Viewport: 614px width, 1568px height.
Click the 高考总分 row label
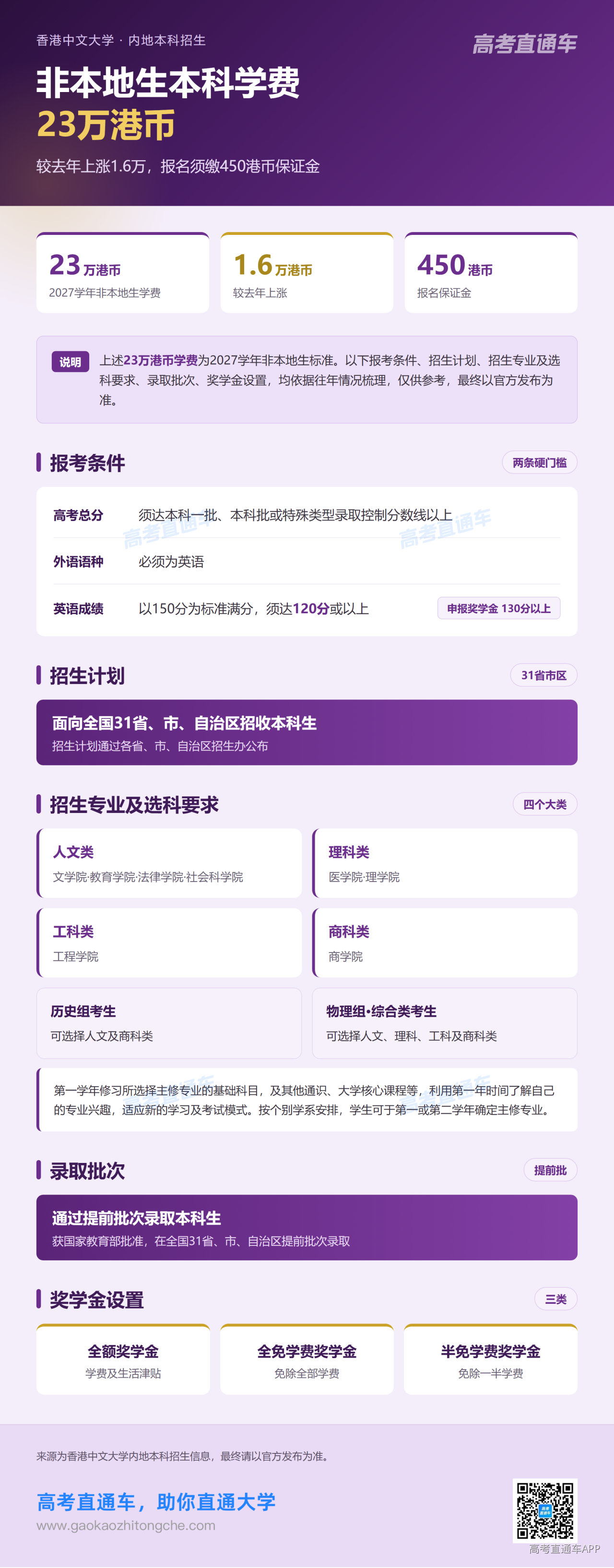(x=78, y=515)
